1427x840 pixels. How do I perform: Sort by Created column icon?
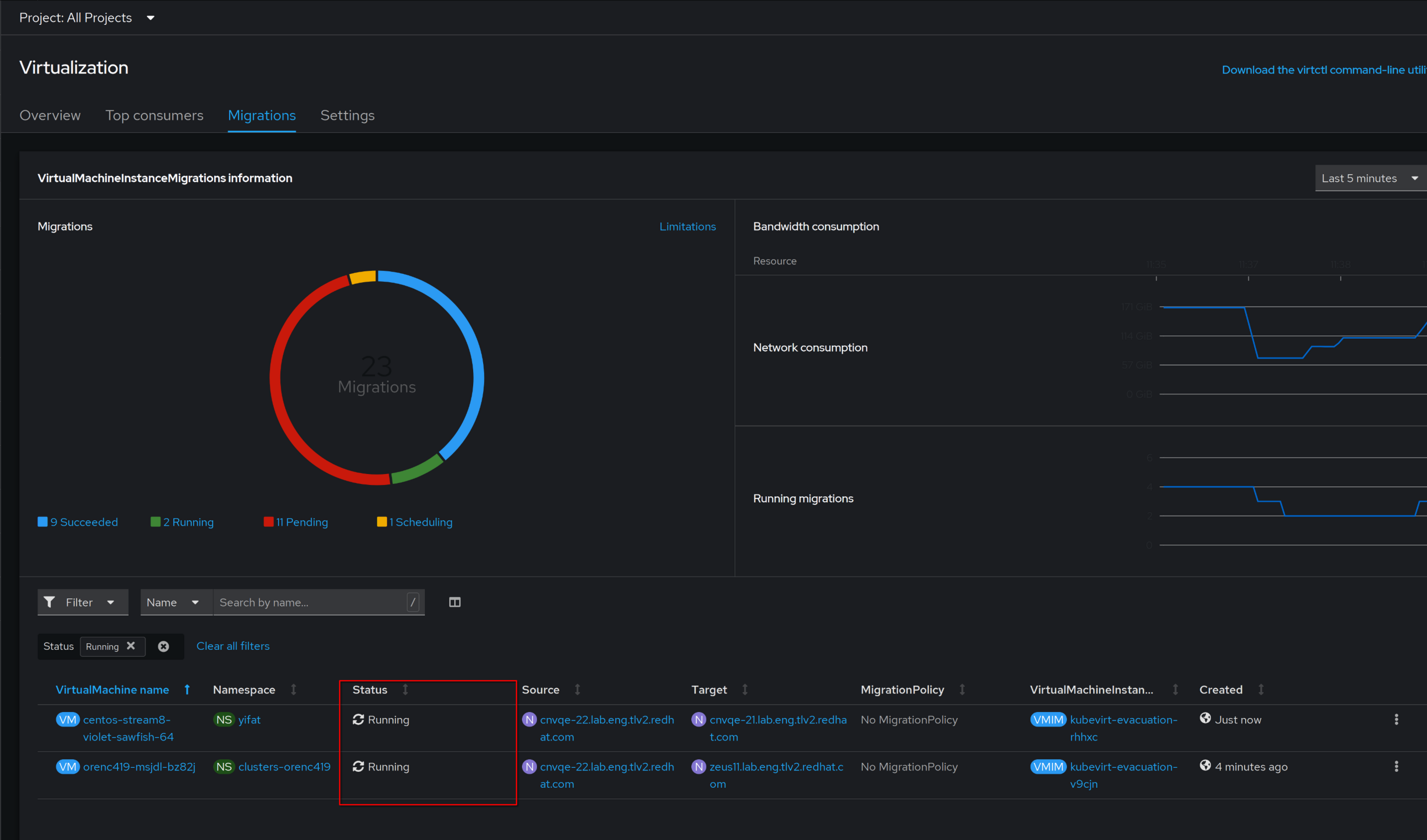(x=1261, y=690)
